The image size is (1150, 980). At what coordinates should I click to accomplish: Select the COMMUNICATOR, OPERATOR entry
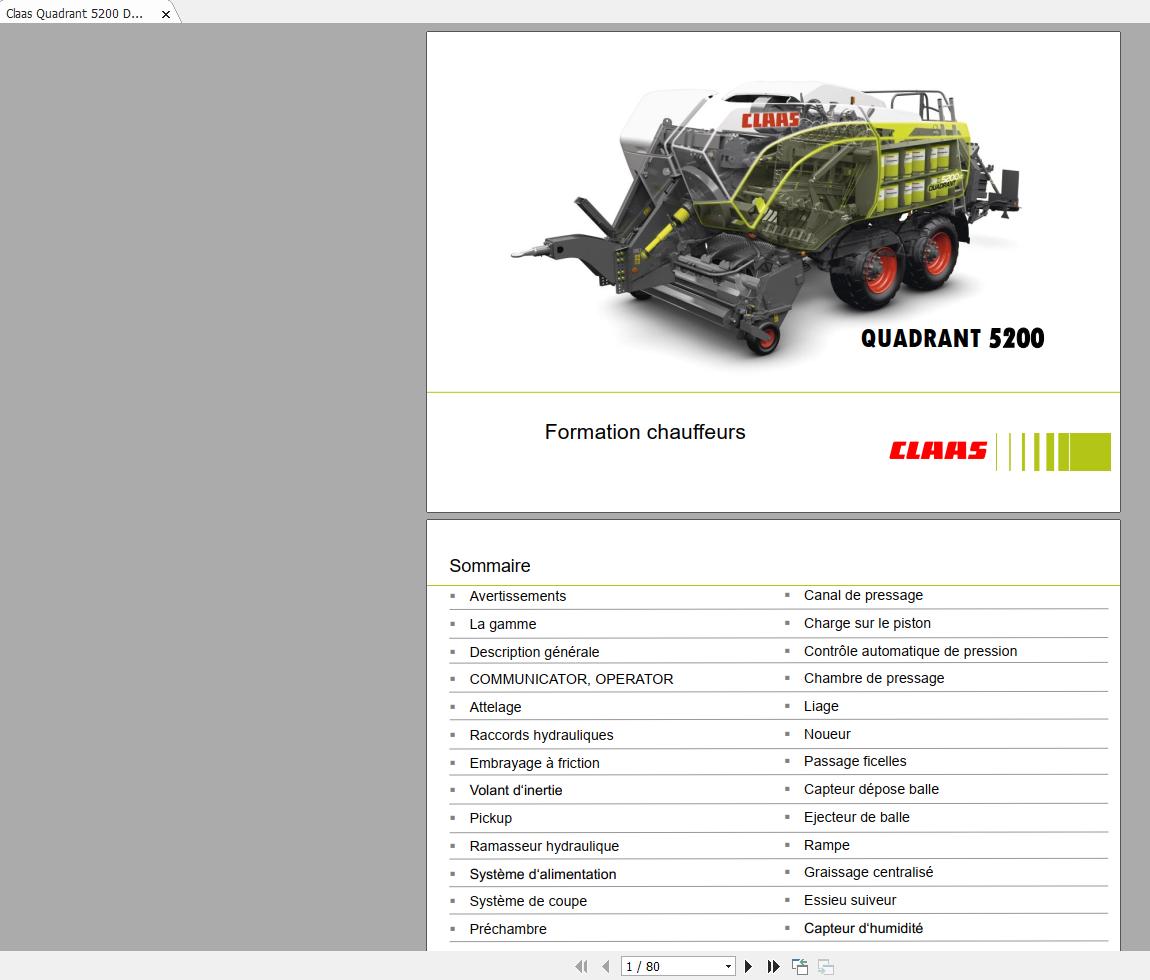point(571,679)
